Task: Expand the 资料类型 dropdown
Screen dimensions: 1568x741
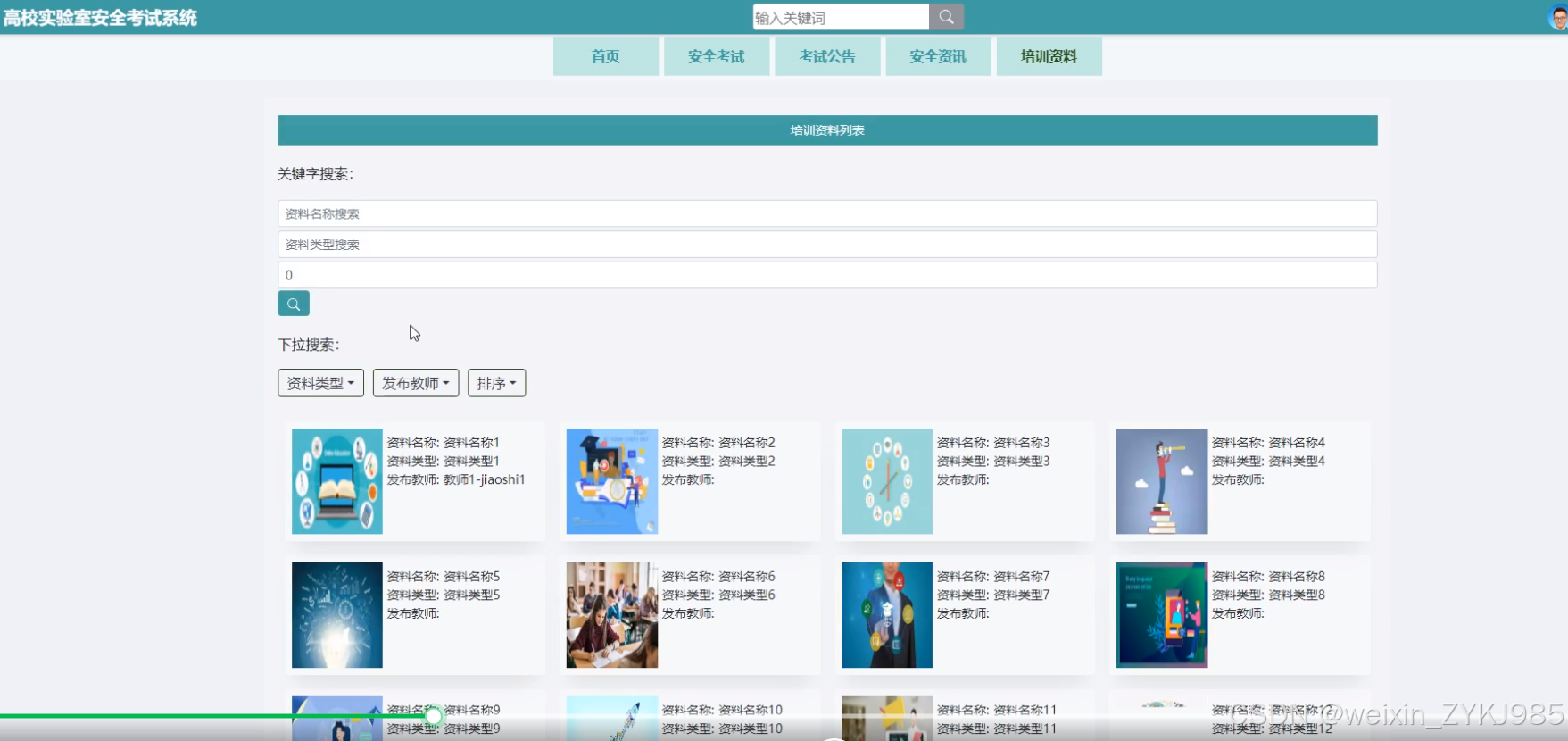Action: tap(320, 383)
